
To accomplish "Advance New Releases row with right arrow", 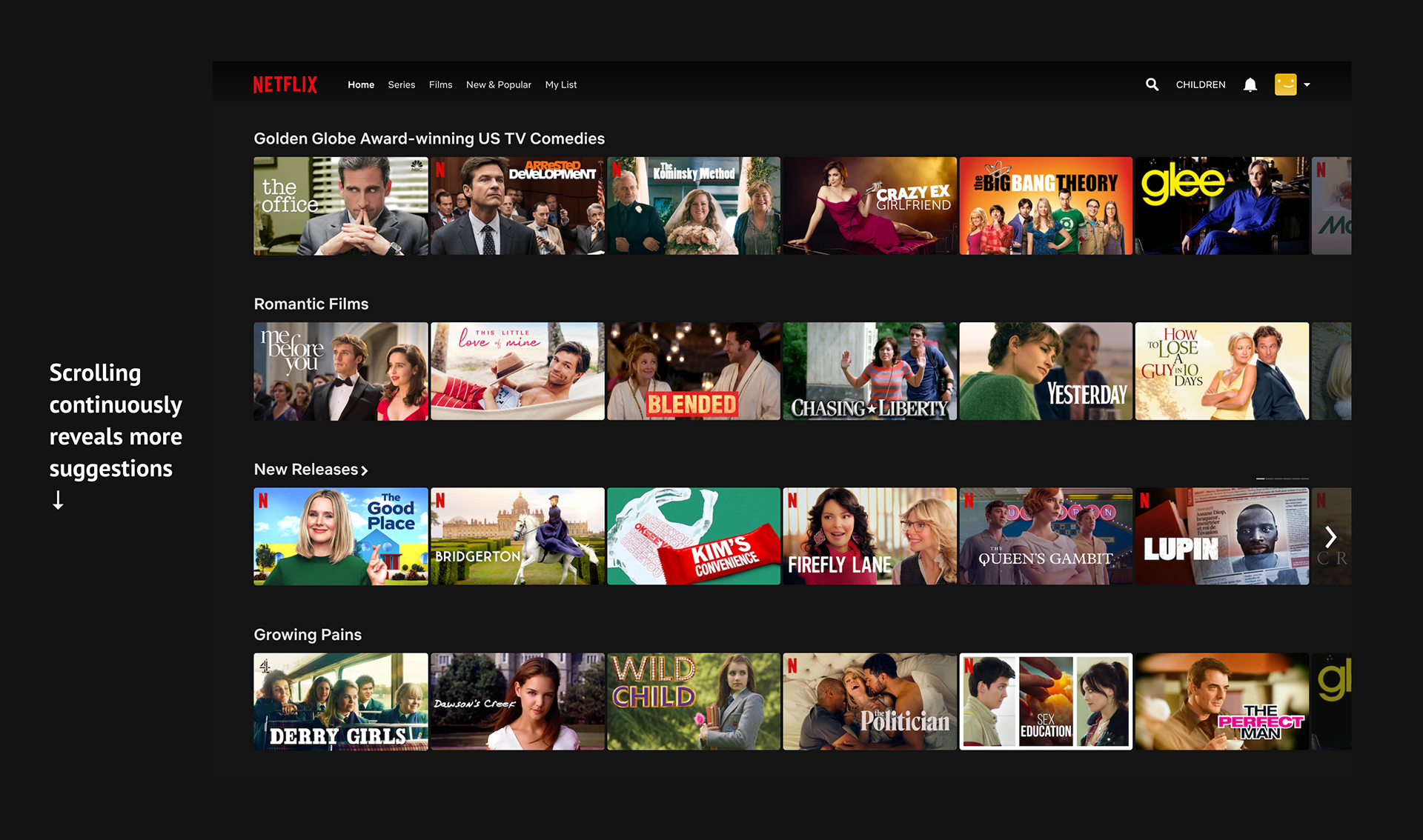I will pyautogui.click(x=1331, y=536).
